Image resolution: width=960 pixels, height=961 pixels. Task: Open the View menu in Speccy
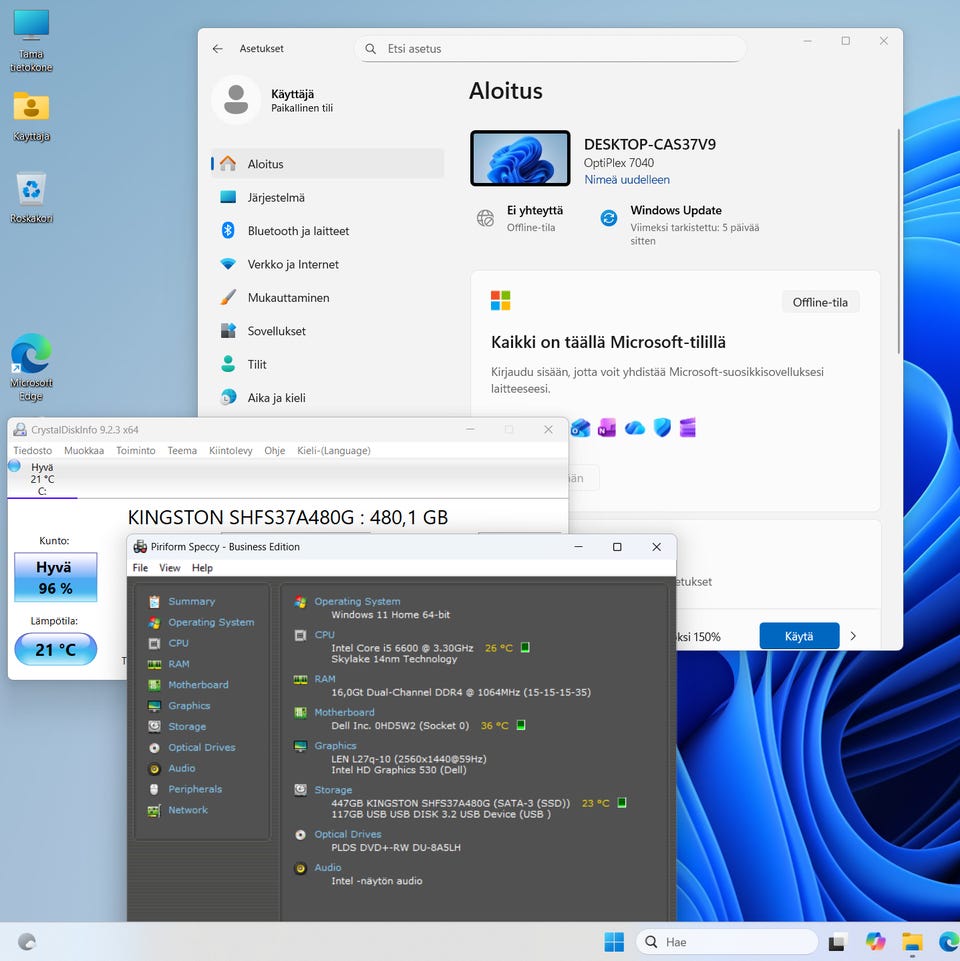coord(170,568)
